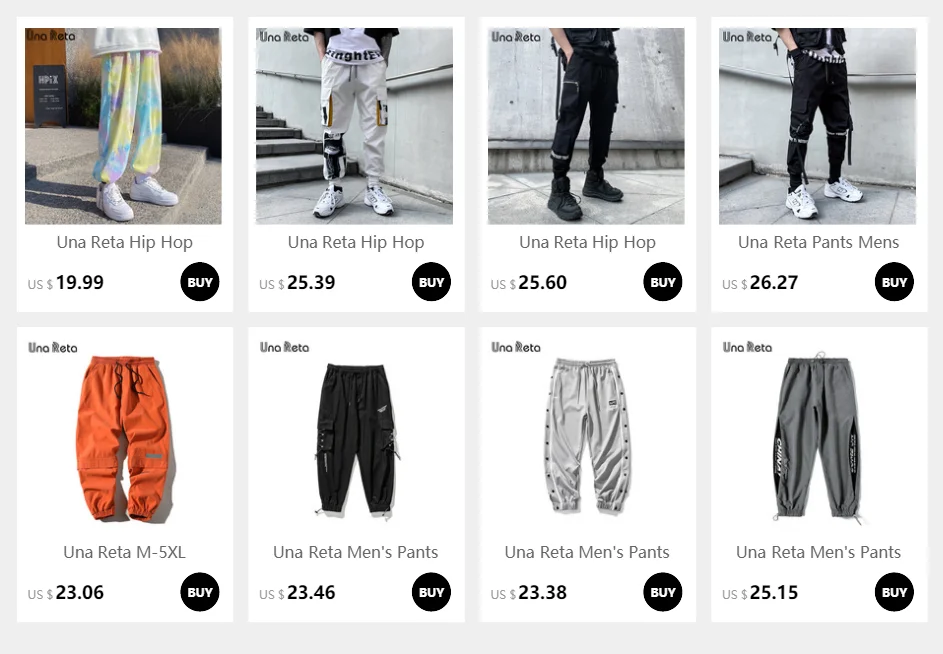Click the 'Una Reta M-5XL' product title
The height and width of the screenshot is (654, 943).
pos(124,552)
